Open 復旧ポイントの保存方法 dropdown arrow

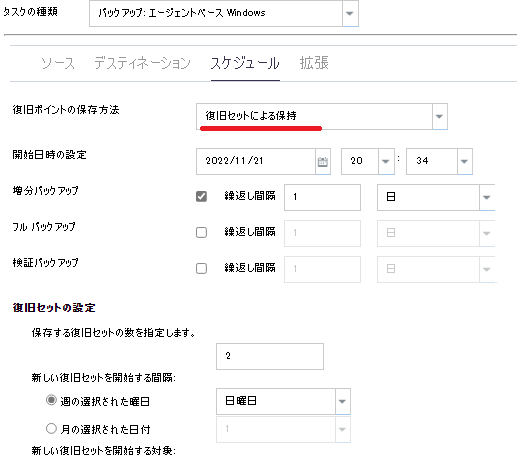[439, 116]
